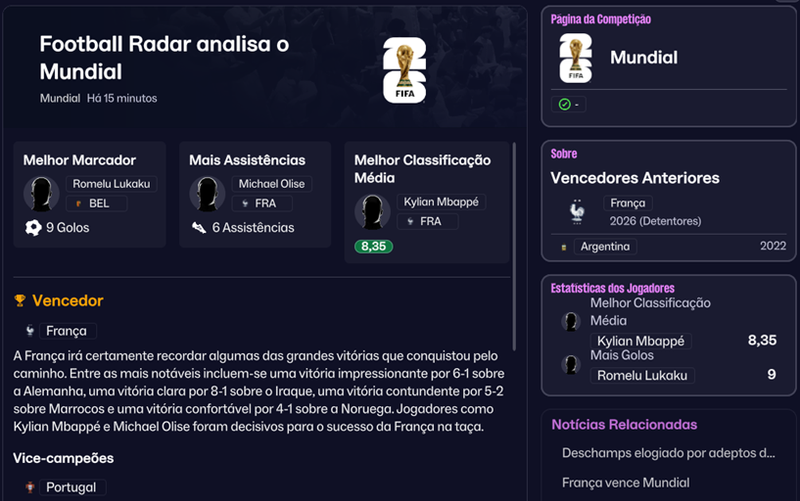The image size is (800, 501).
Task: Open the Romelu Lukaku name tag under Melhor Marcador
Action: tap(111, 184)
